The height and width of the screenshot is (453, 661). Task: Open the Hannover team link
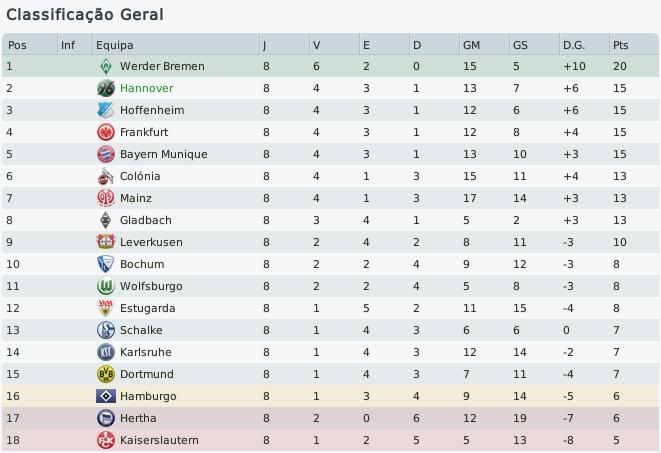(x=147, y=88)
